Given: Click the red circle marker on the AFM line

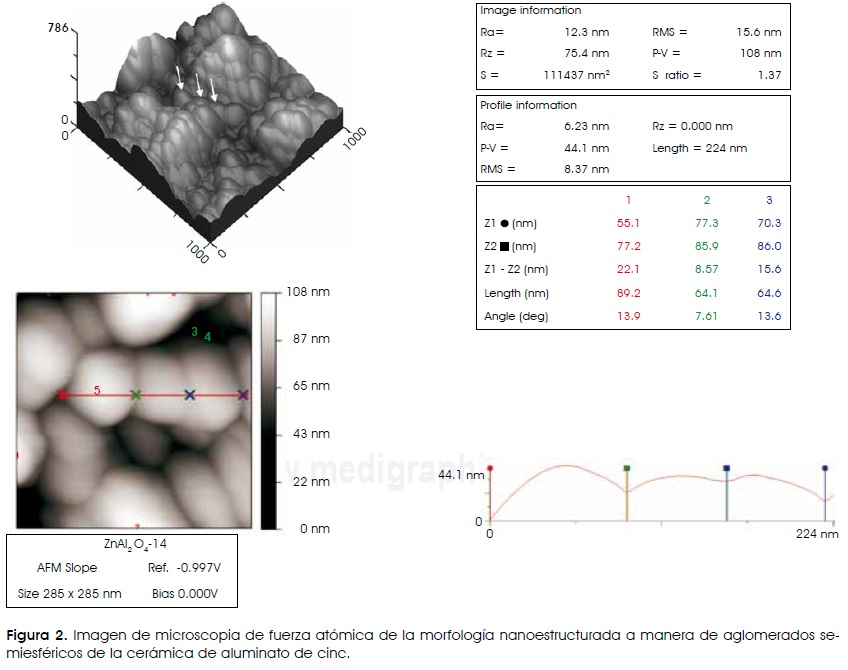Looking at the screenshot, I should point(63,395).
